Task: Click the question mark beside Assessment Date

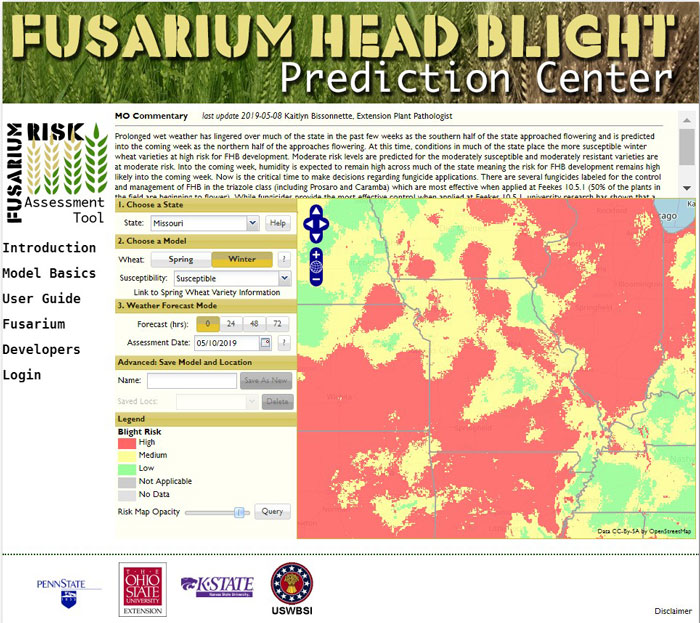Action: pyautogui.click(x=283, y=343)
